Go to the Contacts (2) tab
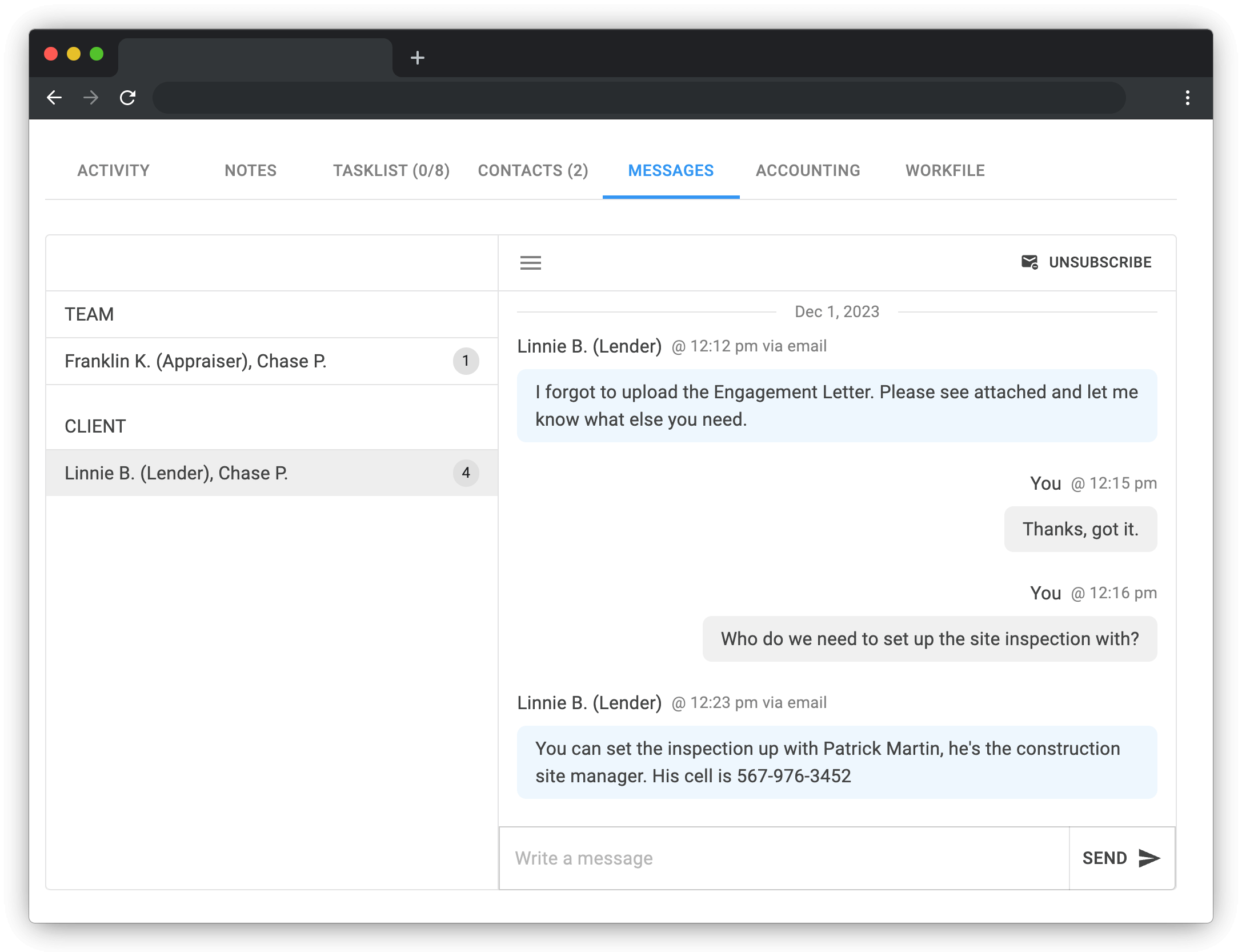The height and width of the screenshot is (952, 1242). [532, 170]
